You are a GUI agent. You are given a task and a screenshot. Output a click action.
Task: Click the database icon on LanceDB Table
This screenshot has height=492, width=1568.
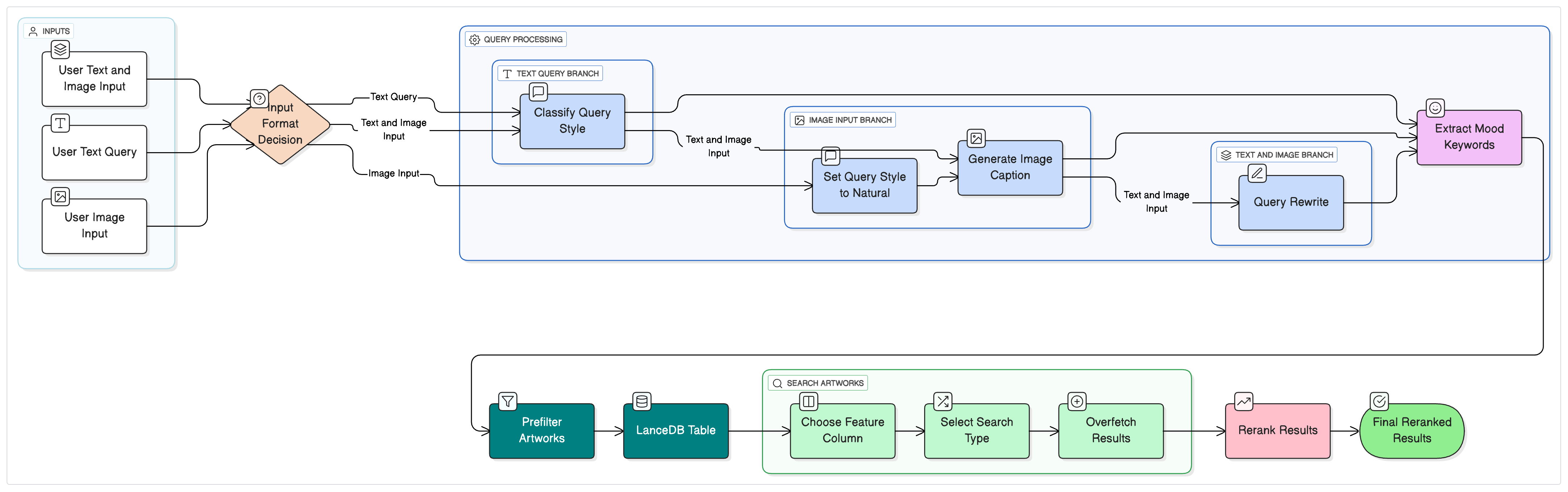642,401
